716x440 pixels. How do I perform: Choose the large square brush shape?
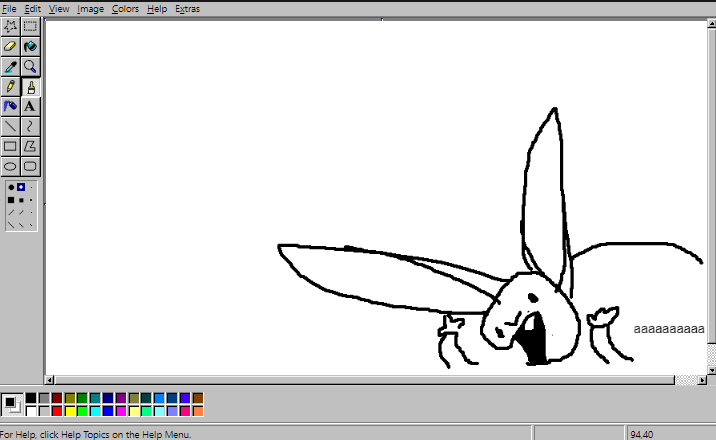pos(11,200)
